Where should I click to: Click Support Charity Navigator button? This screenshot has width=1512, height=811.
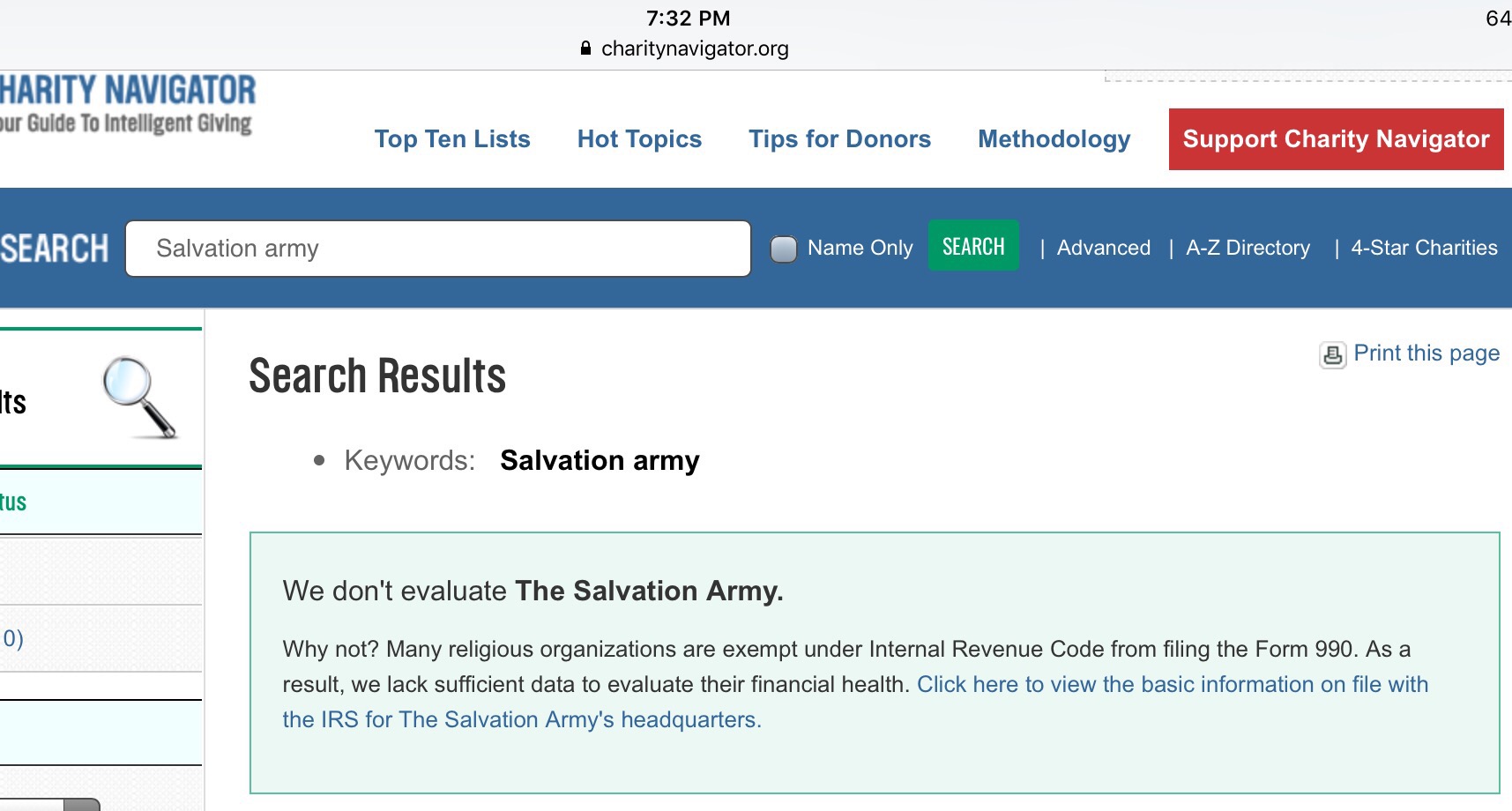pos(1336,139)
